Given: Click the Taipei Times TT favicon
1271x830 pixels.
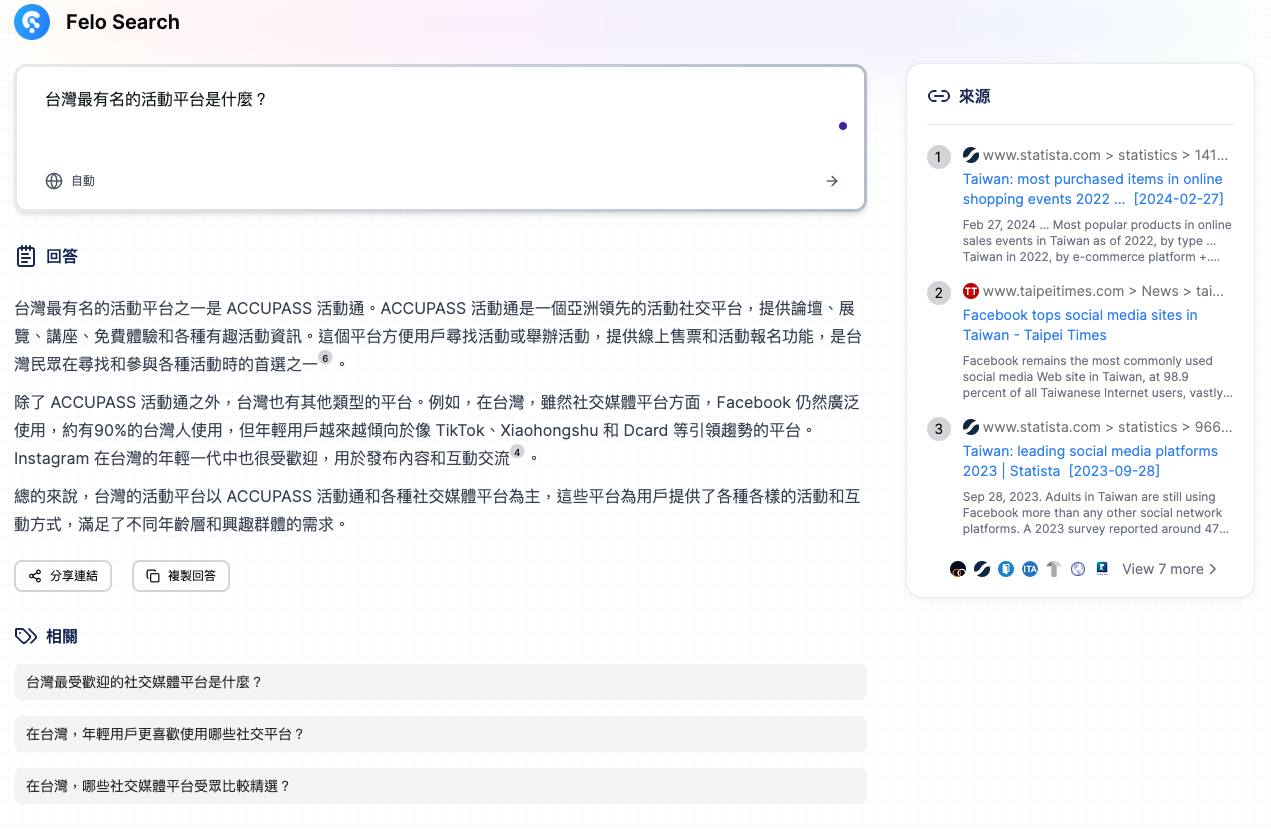Looking at the screenshot, I should 971,291.
